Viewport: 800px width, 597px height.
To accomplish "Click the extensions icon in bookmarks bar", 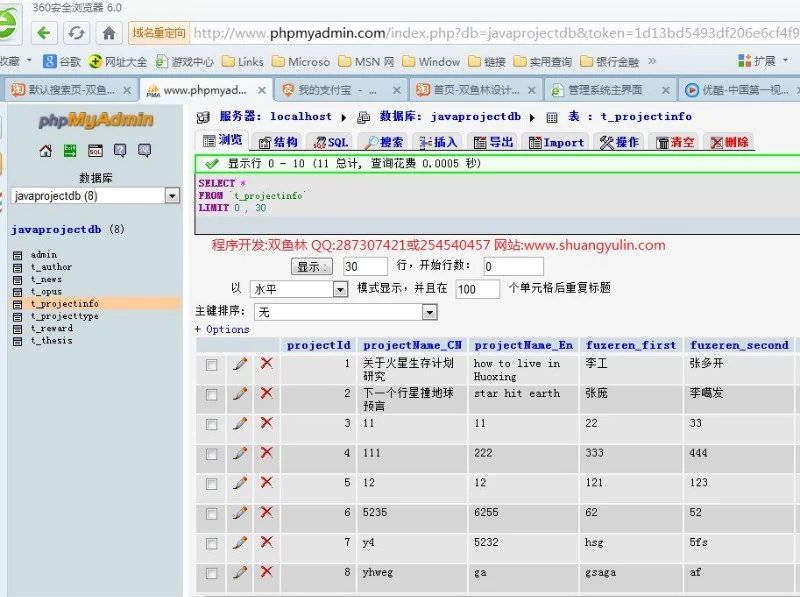I will click(744, 61).
